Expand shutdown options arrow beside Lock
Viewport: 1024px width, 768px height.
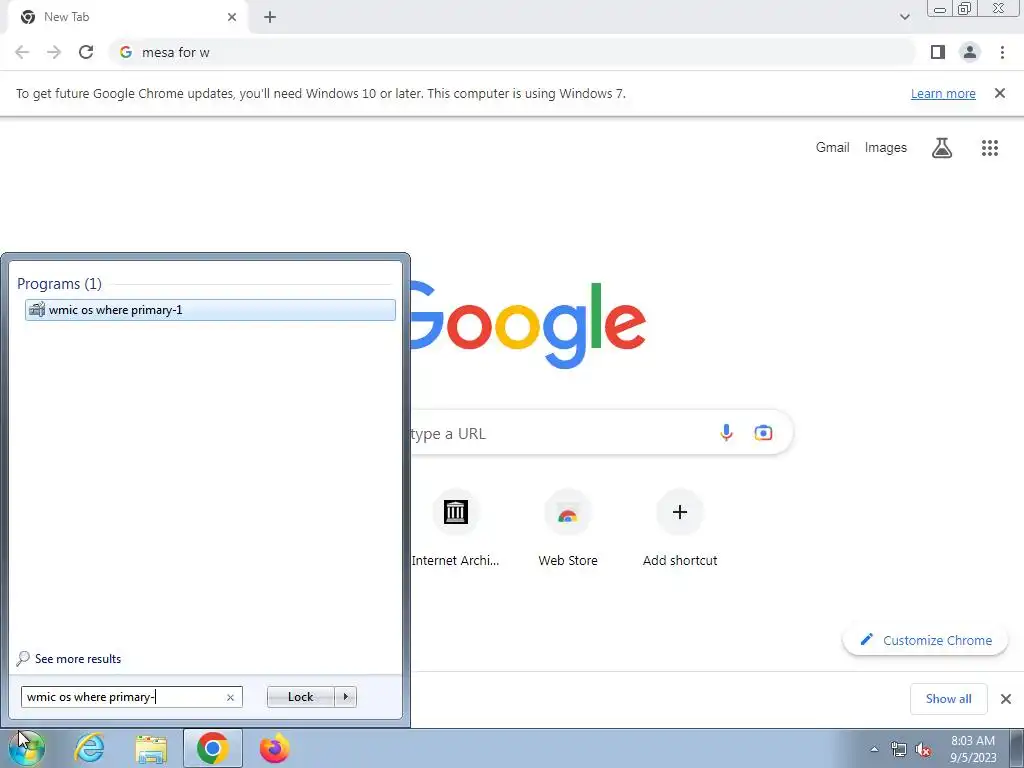pos(345,697)
